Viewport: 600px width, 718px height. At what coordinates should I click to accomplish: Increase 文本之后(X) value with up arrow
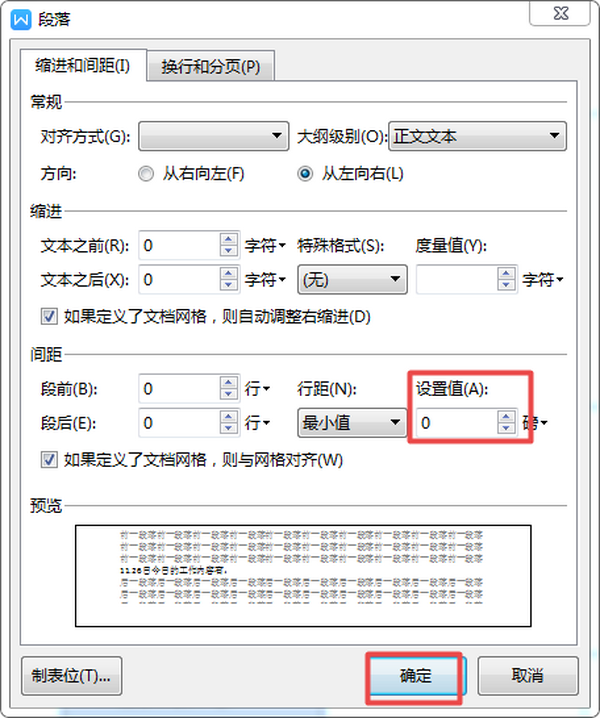click(229, 273)
